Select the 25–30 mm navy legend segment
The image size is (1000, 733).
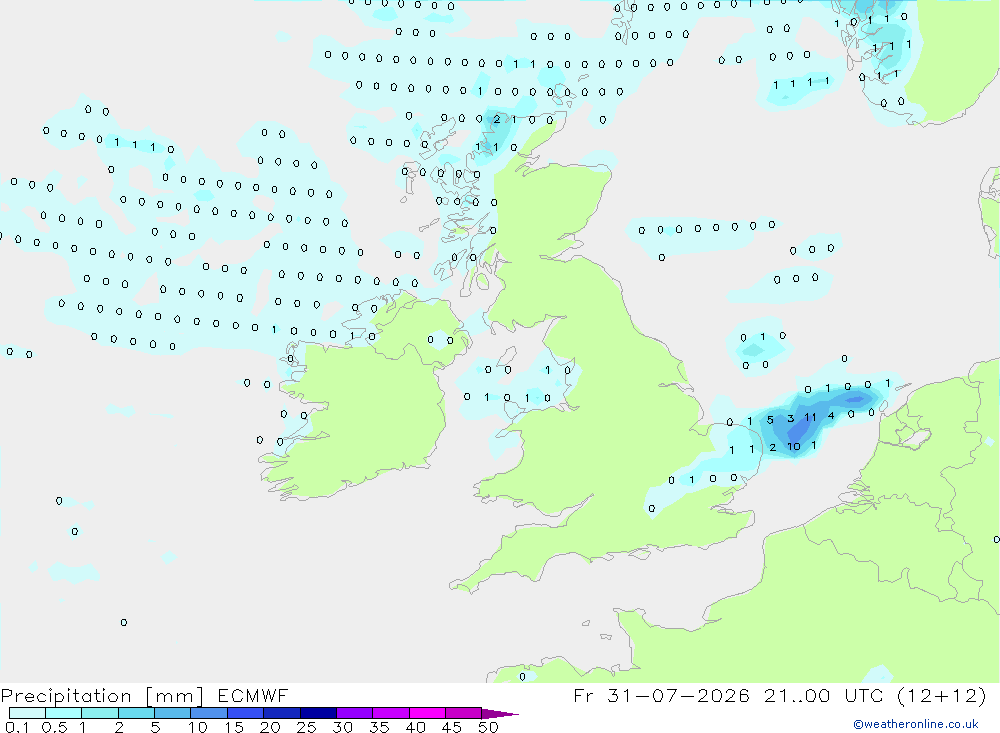tap(318, 713)
